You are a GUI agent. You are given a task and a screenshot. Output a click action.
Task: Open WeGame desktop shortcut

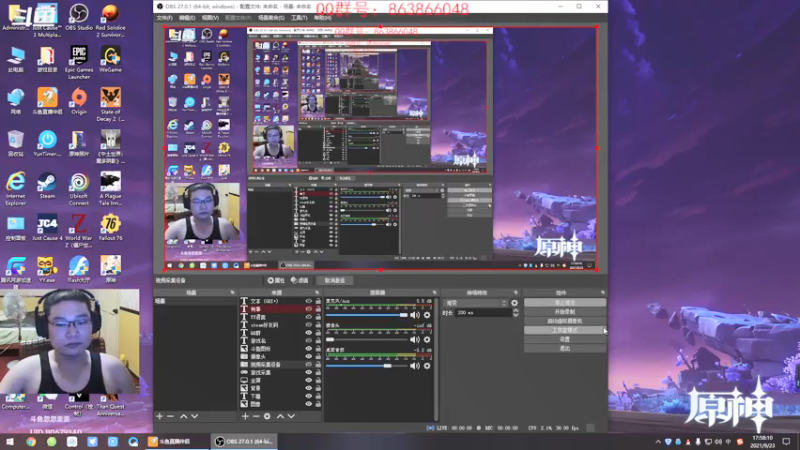point(110,59)
